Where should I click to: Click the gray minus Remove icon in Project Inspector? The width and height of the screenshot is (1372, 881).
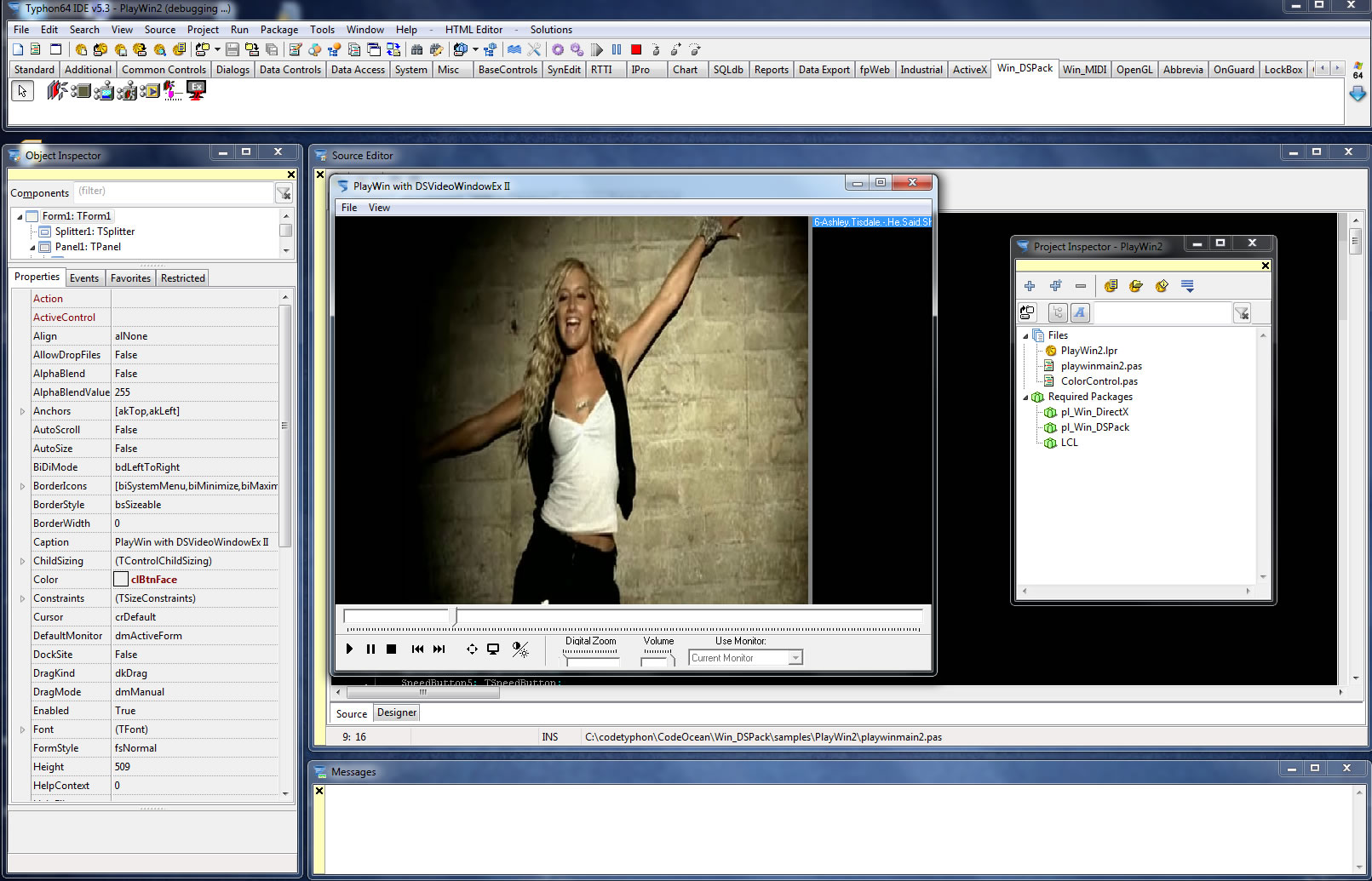pos(1081,286)
